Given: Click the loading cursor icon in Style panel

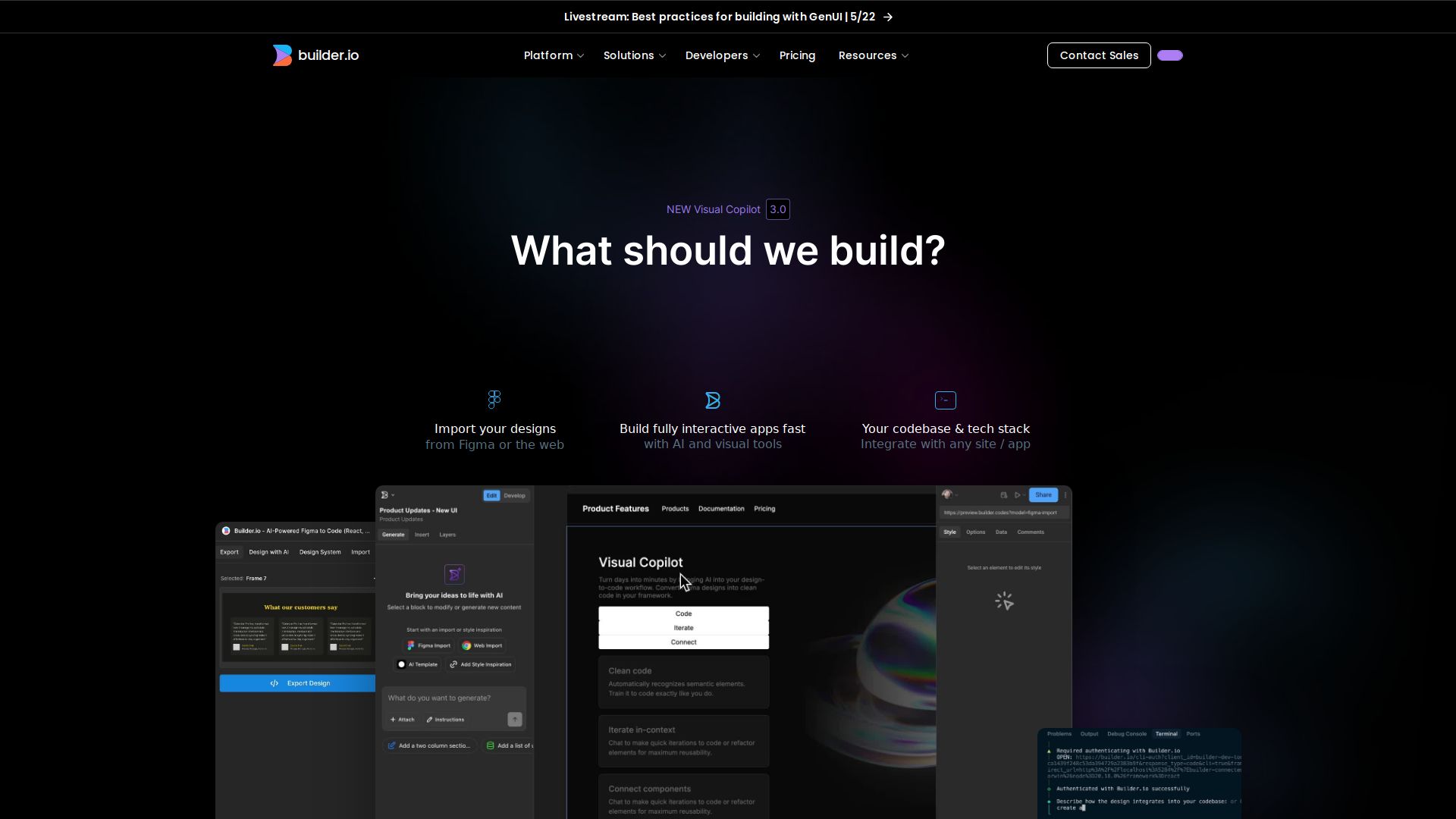Looking at the screenshot, I should [x=1004, y=601].
